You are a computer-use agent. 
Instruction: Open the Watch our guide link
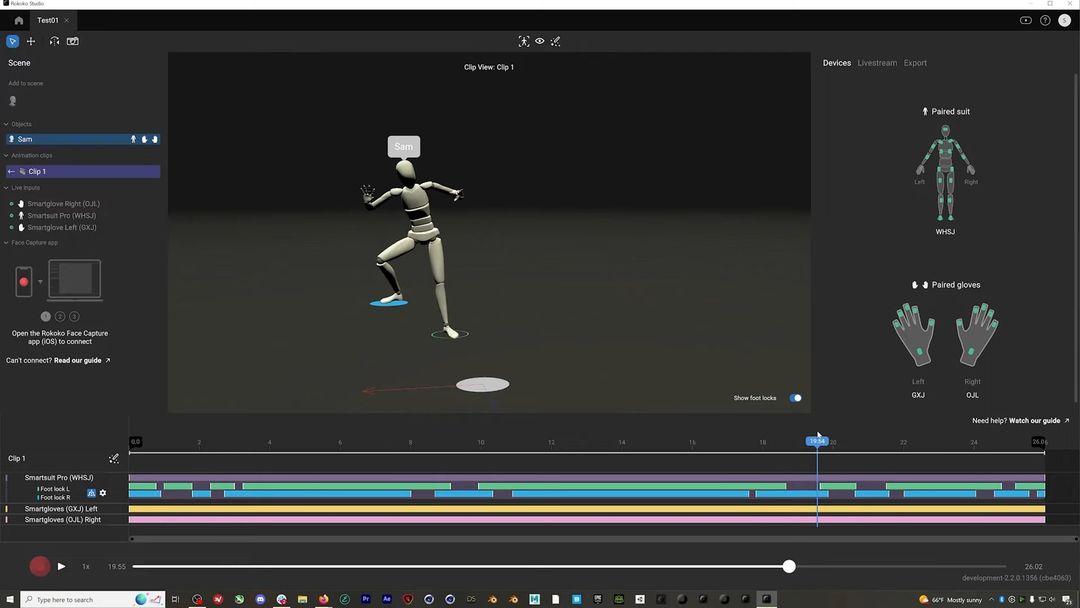click(x=1036, y=420)
